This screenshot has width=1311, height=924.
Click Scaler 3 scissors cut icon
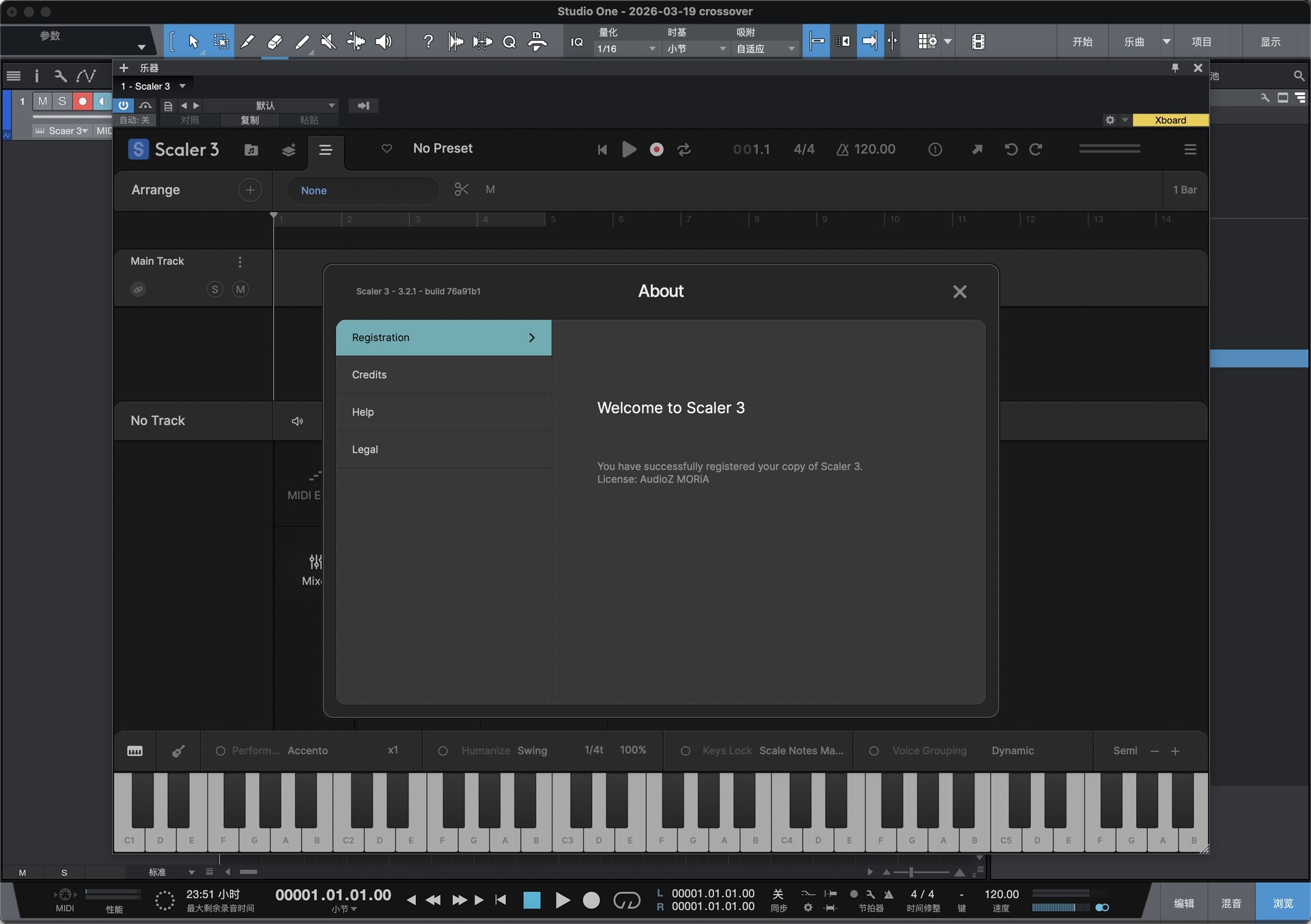[462, 190]
